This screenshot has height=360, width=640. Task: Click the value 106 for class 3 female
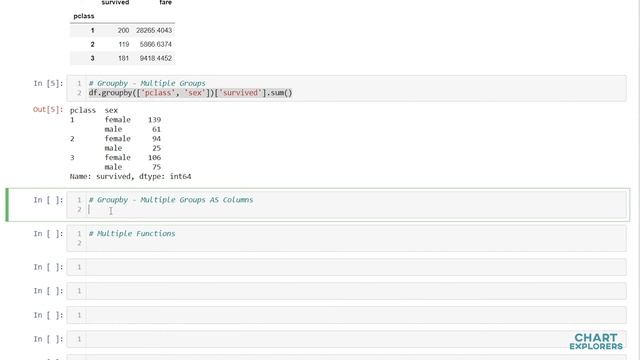[x=154, y=157]
